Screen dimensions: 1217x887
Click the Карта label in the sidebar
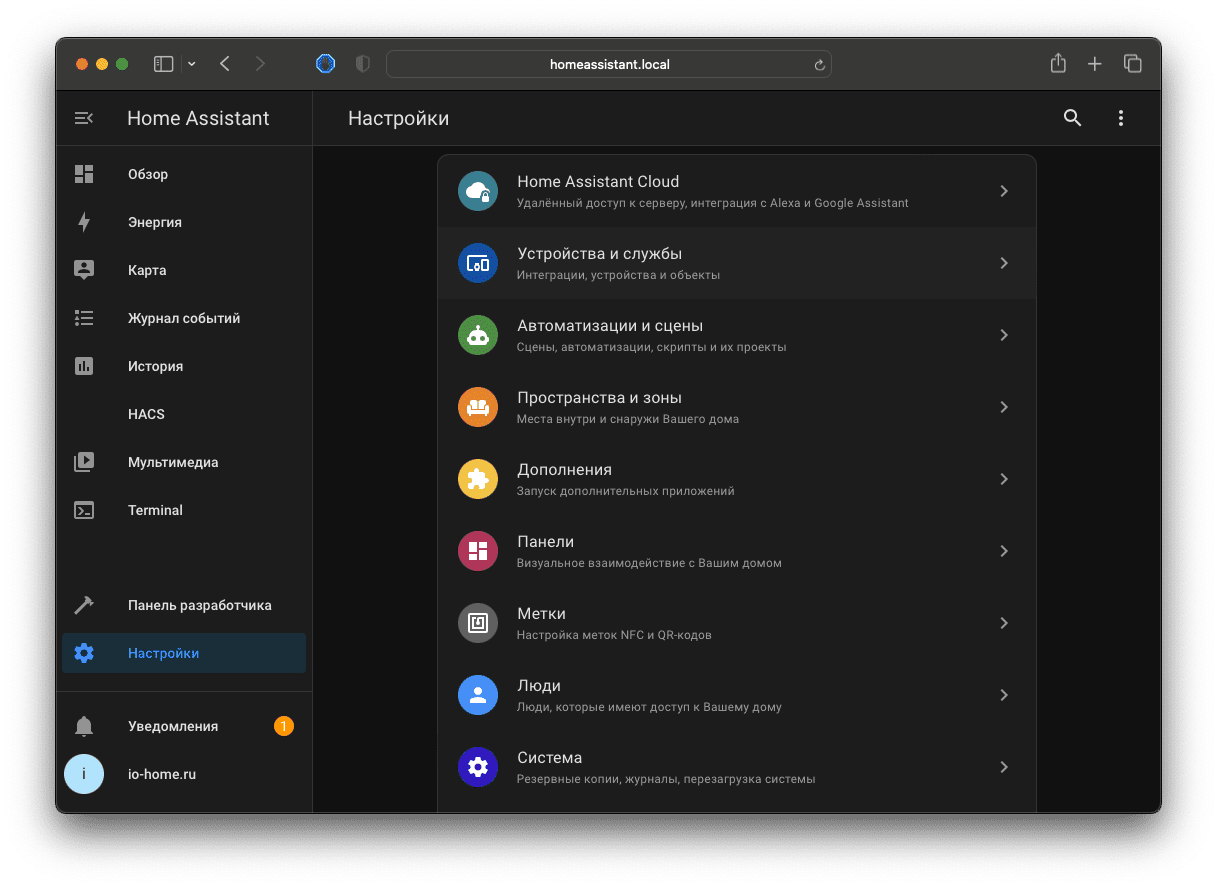(147, 270)
